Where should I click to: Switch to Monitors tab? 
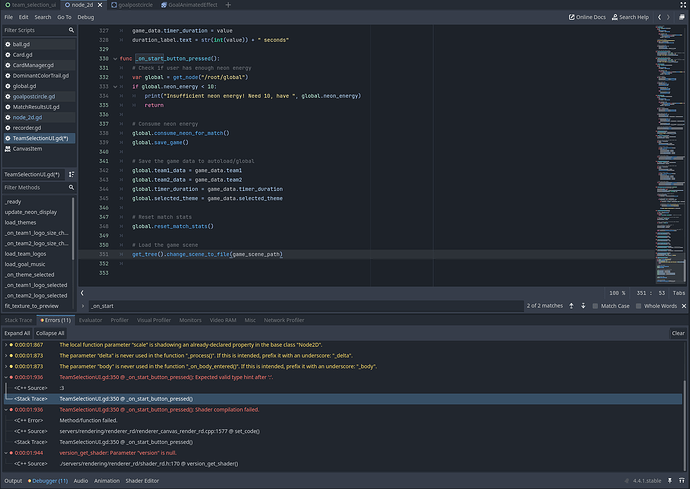(190, 320)
